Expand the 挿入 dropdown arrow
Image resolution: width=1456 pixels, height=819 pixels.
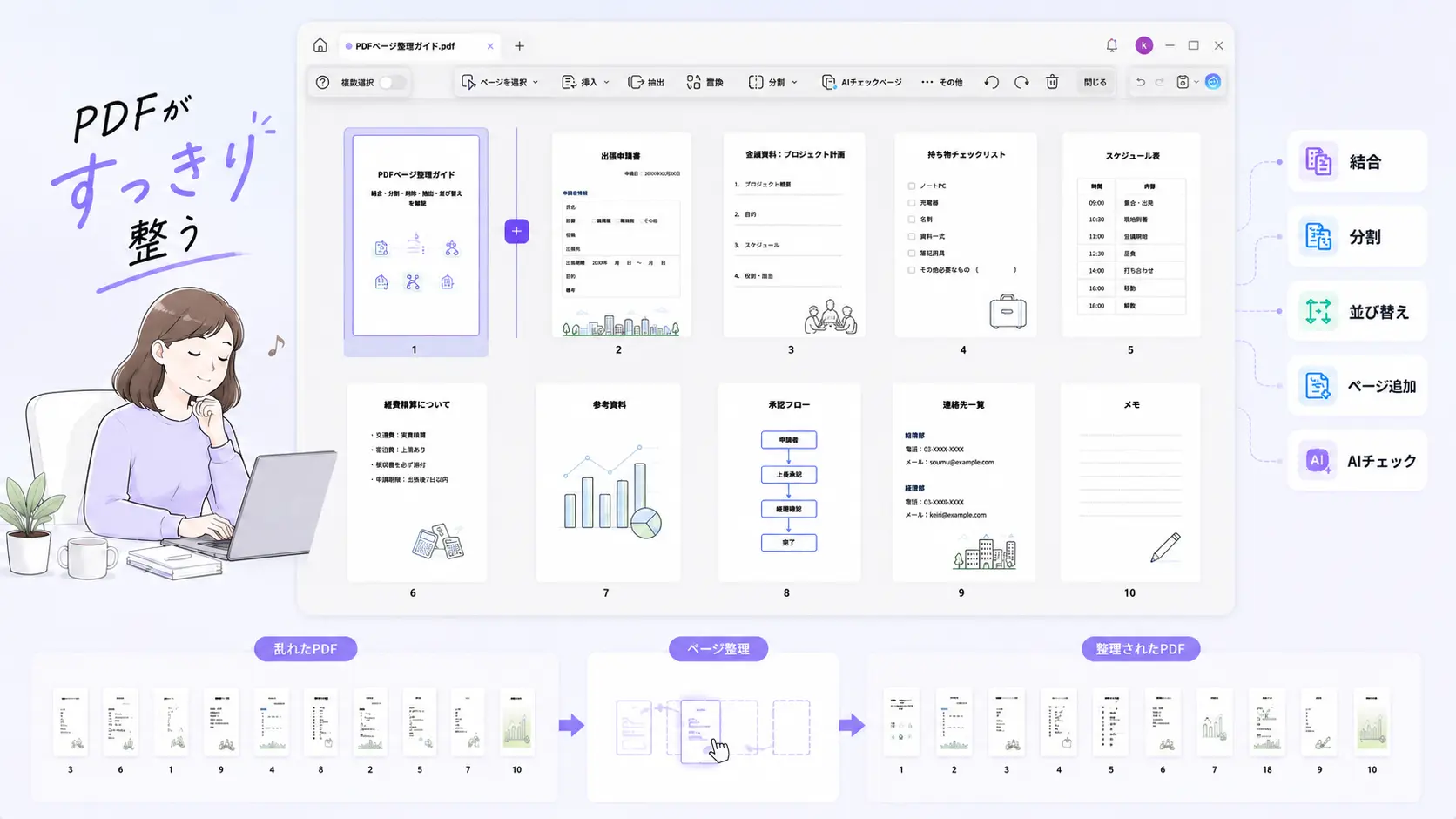tap(606, 82)
